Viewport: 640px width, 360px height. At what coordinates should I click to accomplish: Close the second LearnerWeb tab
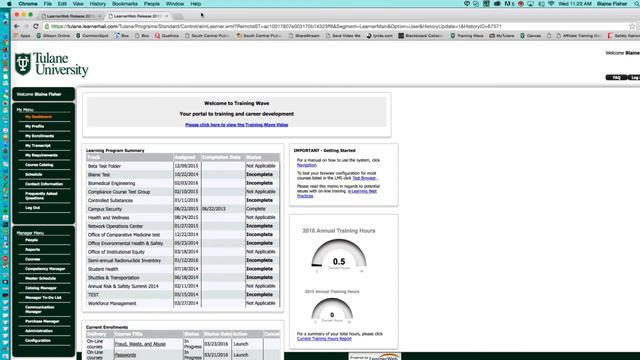point(167,16)
